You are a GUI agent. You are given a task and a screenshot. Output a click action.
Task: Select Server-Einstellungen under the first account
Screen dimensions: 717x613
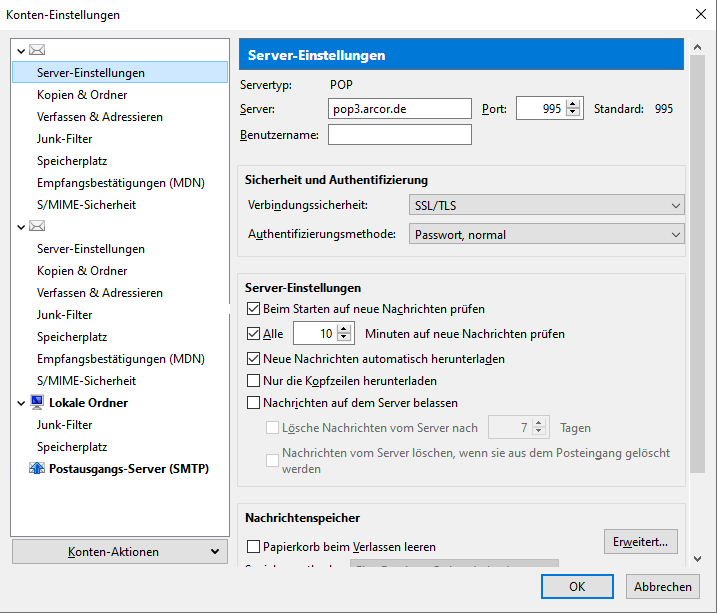(120, 72)
